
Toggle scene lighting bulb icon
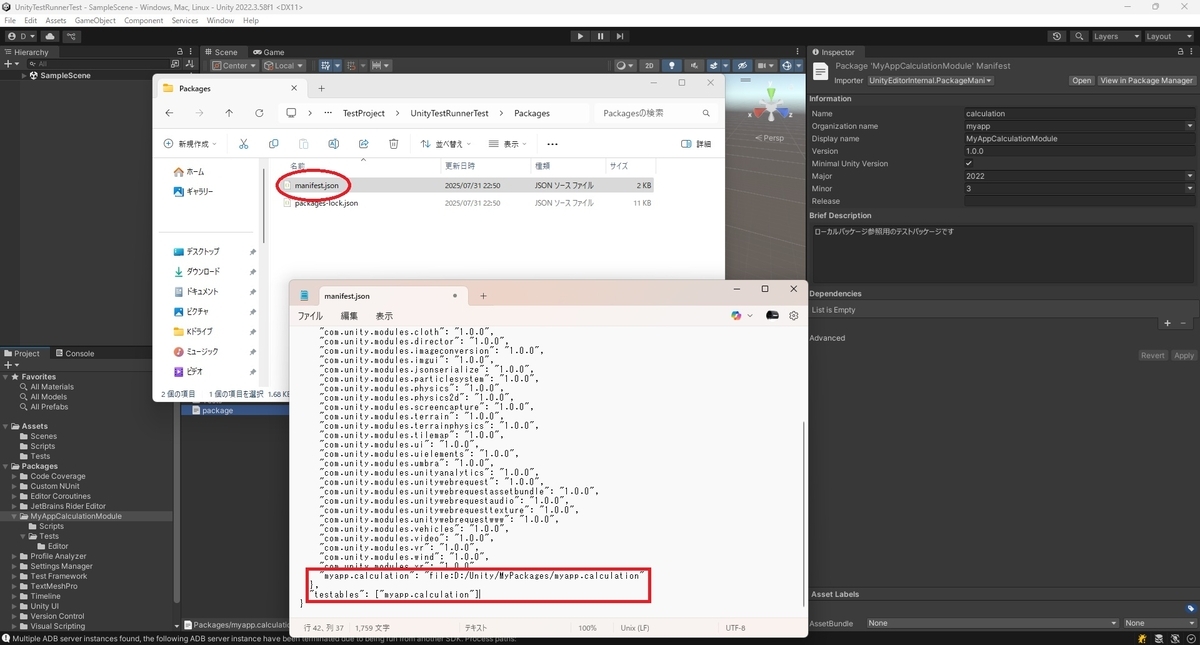click(x=672, y=66)
